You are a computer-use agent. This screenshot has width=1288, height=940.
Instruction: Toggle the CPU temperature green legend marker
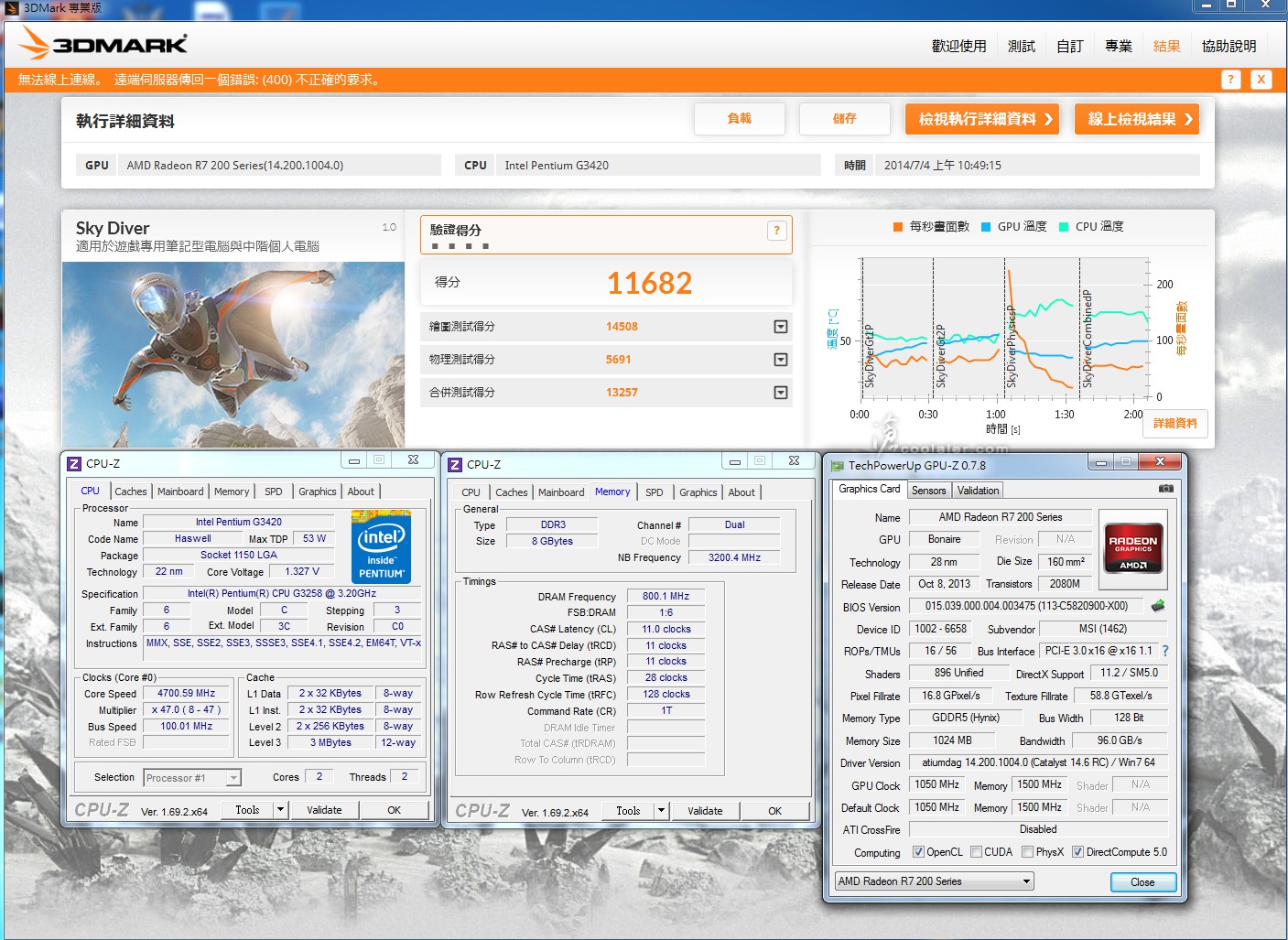tap(1064, 227)
